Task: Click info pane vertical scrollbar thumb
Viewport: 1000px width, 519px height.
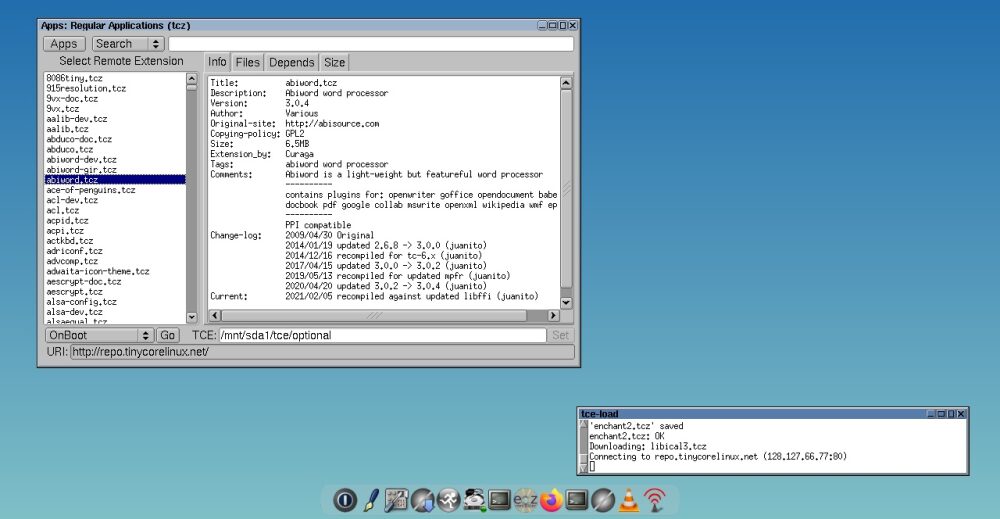Action: point(566,189)
